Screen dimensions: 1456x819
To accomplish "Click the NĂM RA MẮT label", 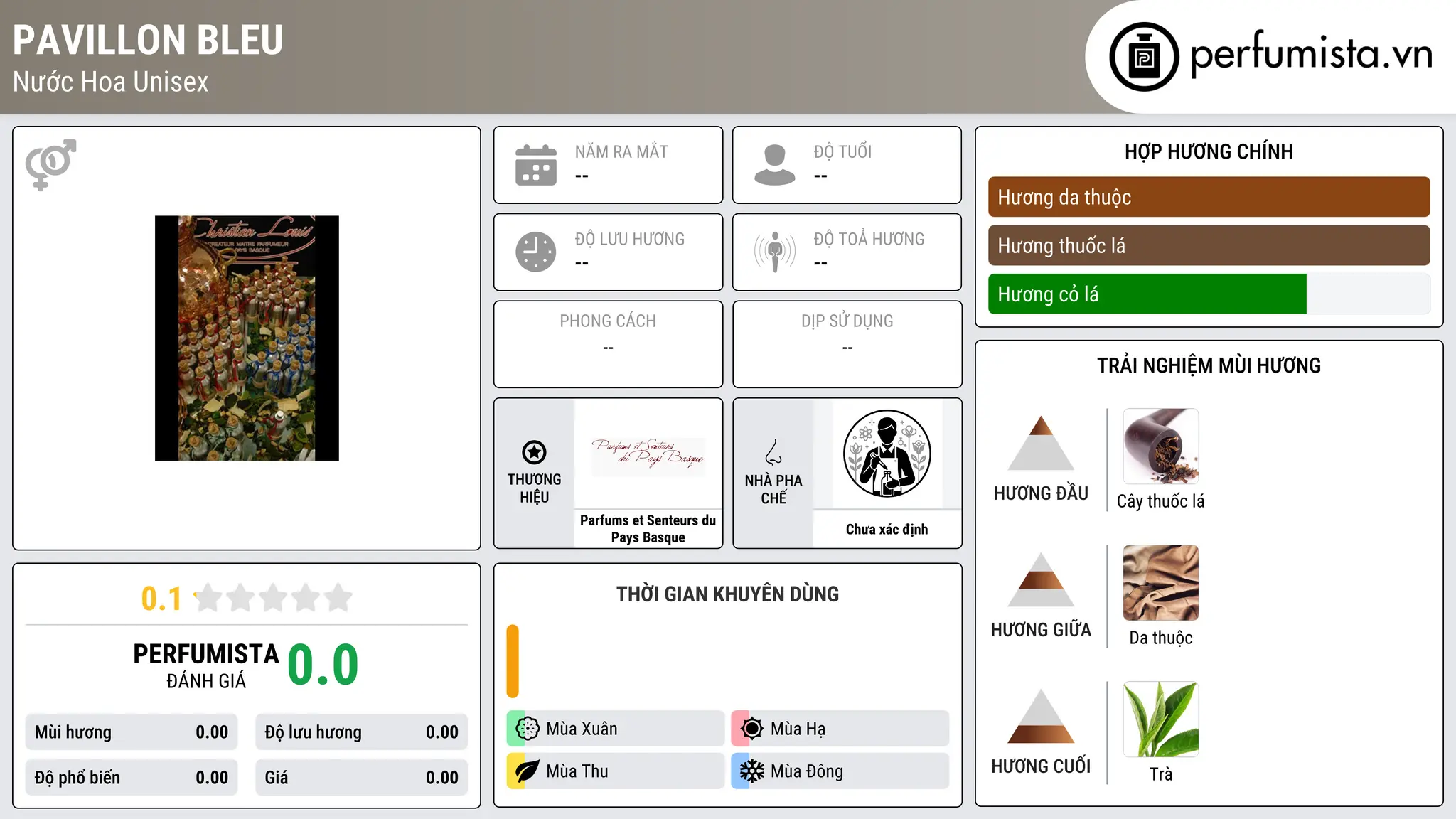I will click(621, 151).
